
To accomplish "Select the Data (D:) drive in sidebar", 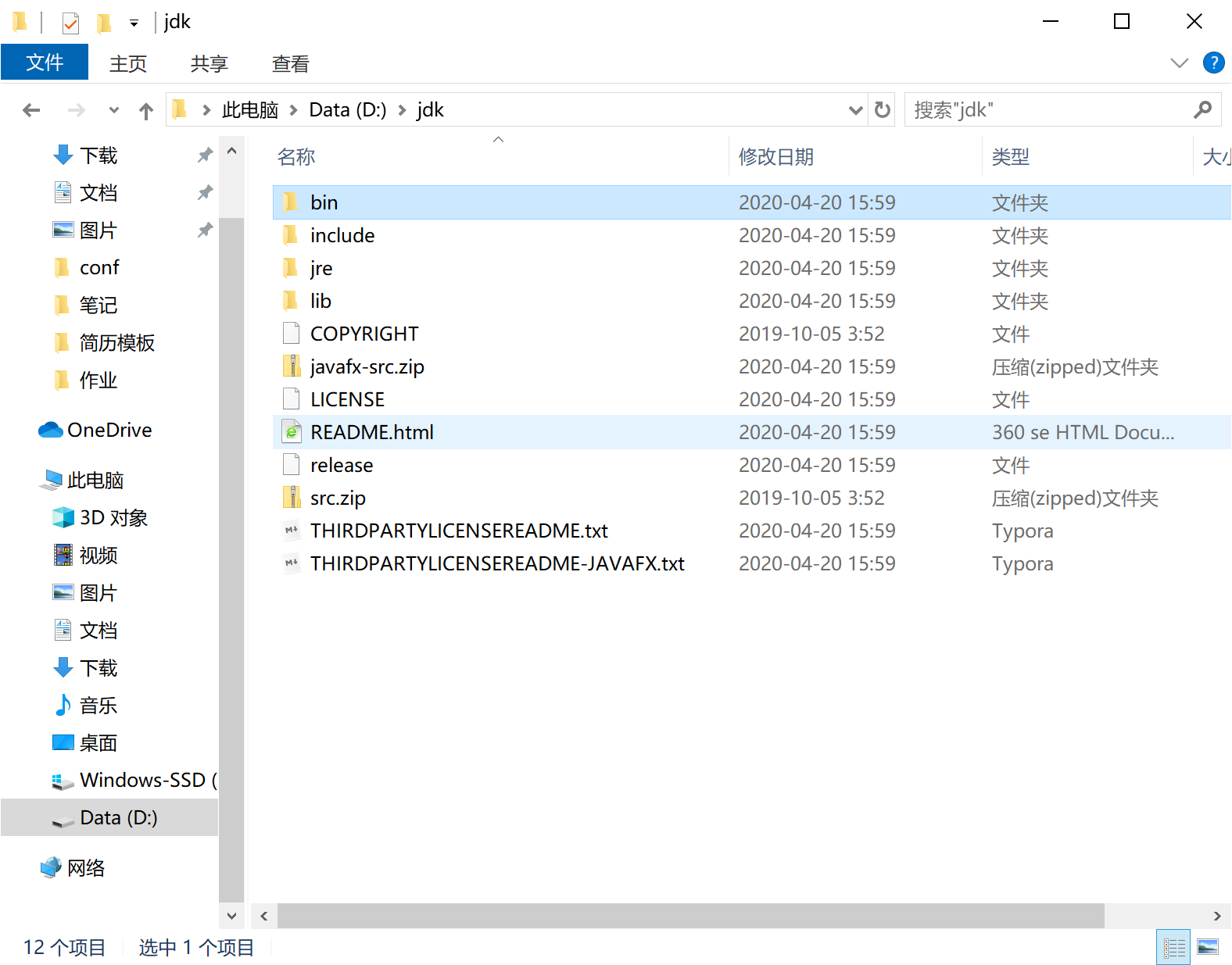I will pos(109,818).
